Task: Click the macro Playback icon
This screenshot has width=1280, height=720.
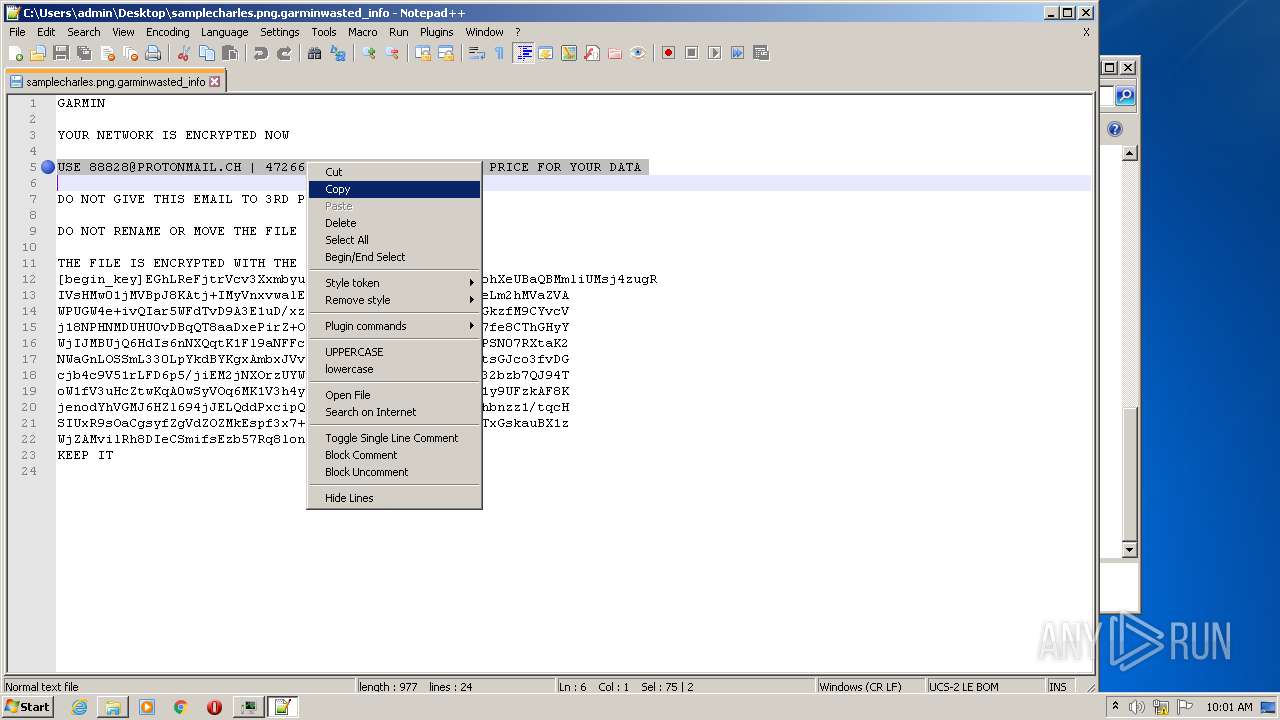Action: (x=714, y=53)
